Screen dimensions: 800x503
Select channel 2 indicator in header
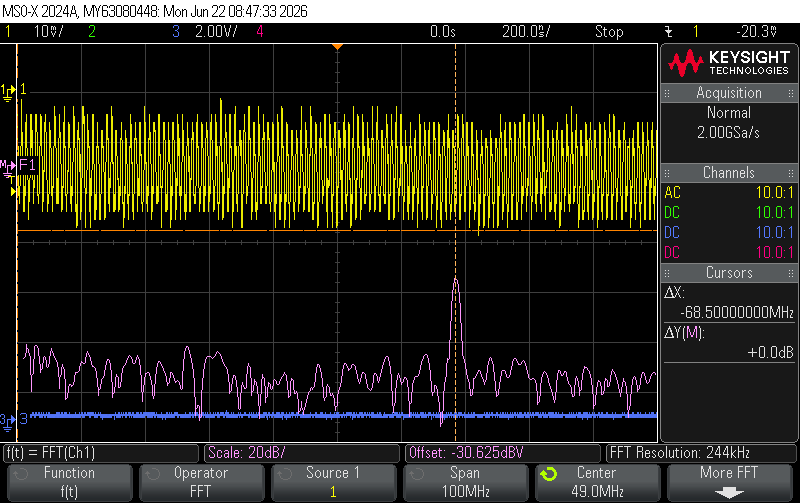point(92,32)
